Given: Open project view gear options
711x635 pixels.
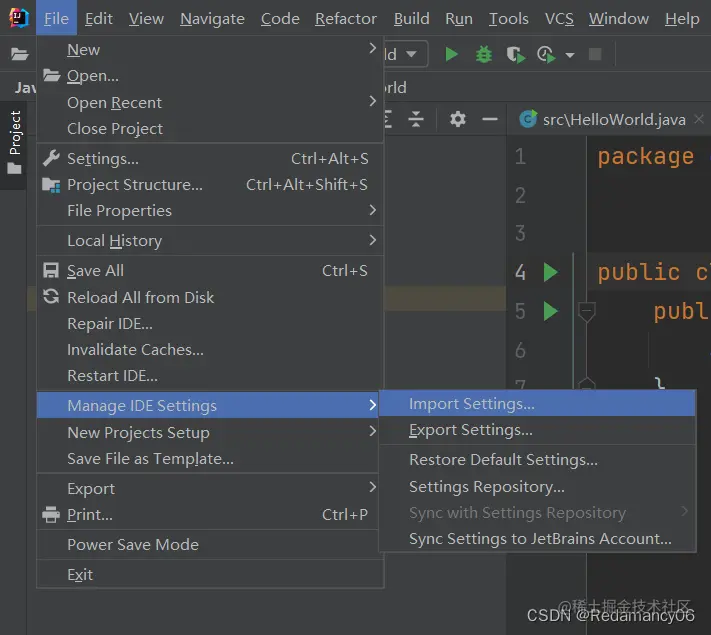Looking at the screenshot, I should pos(458,119).
